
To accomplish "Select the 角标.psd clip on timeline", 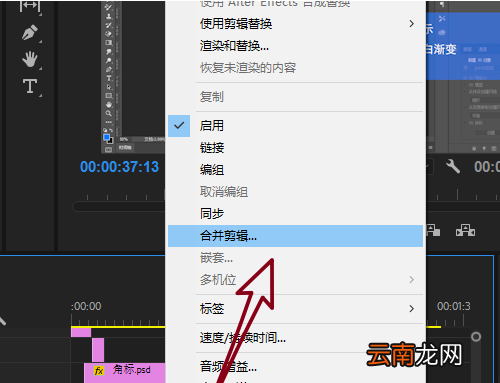I will pos(125,373).
